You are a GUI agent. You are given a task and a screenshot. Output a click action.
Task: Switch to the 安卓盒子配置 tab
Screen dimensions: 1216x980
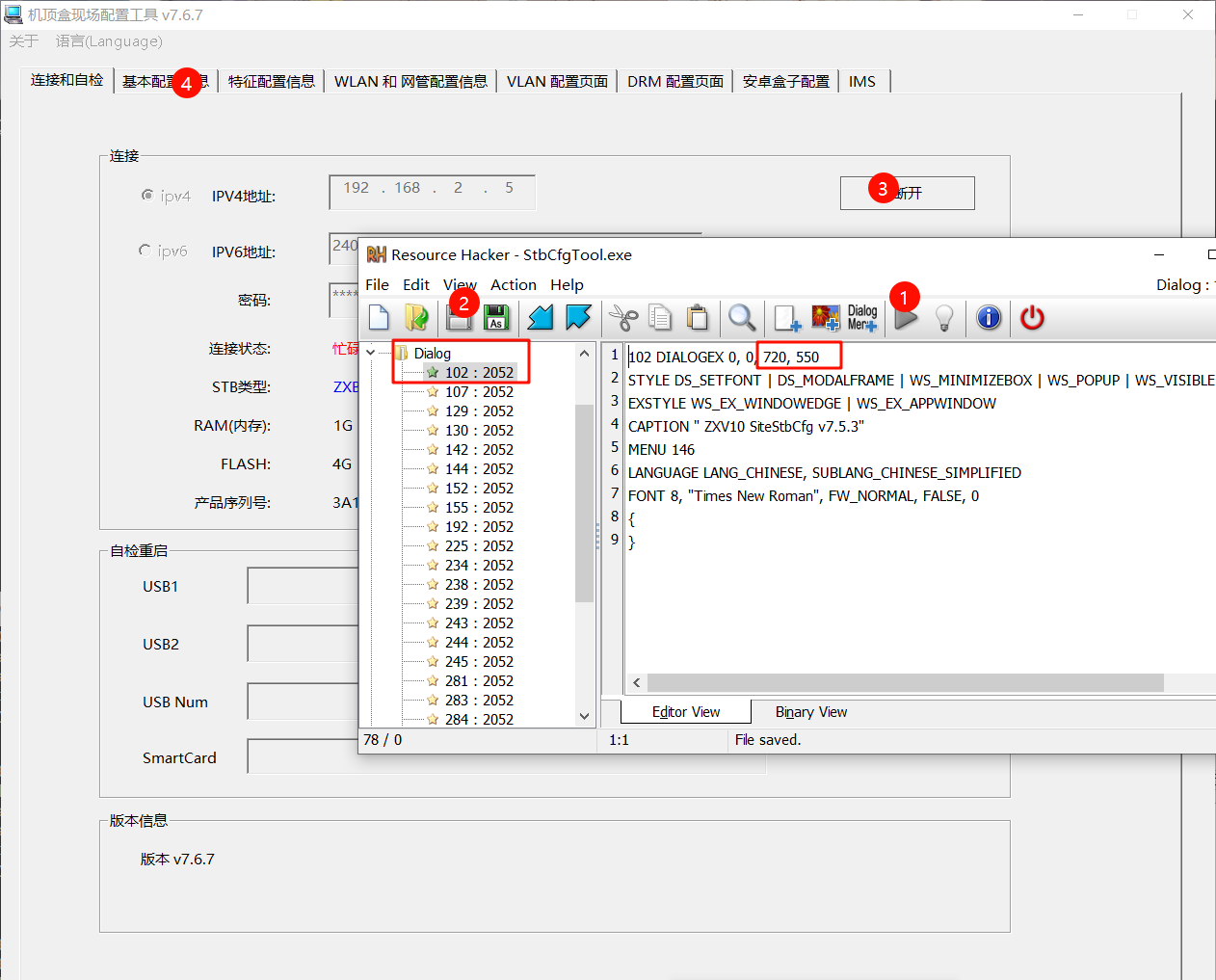point(785,81)
